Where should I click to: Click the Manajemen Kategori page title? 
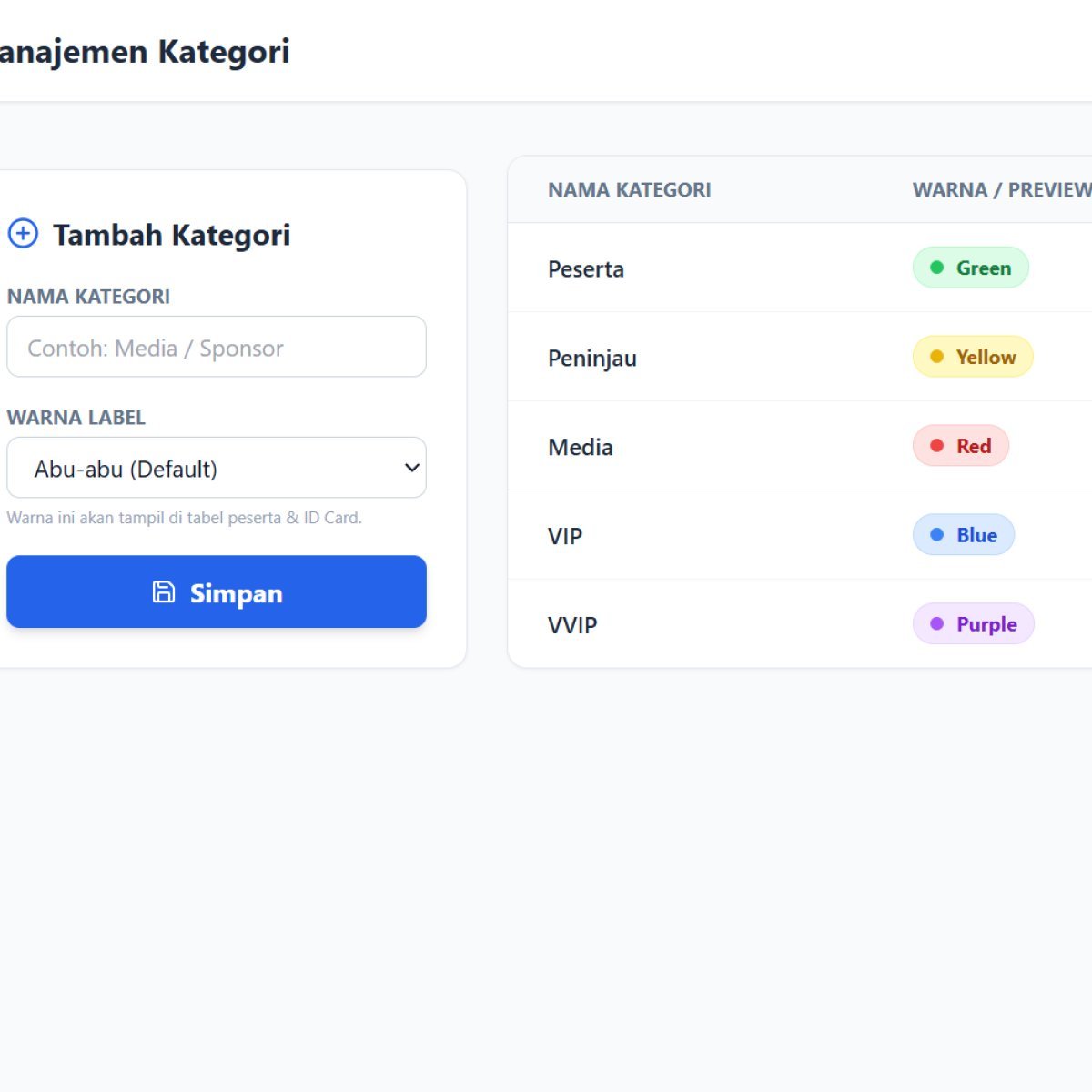[x=146, y=52]
